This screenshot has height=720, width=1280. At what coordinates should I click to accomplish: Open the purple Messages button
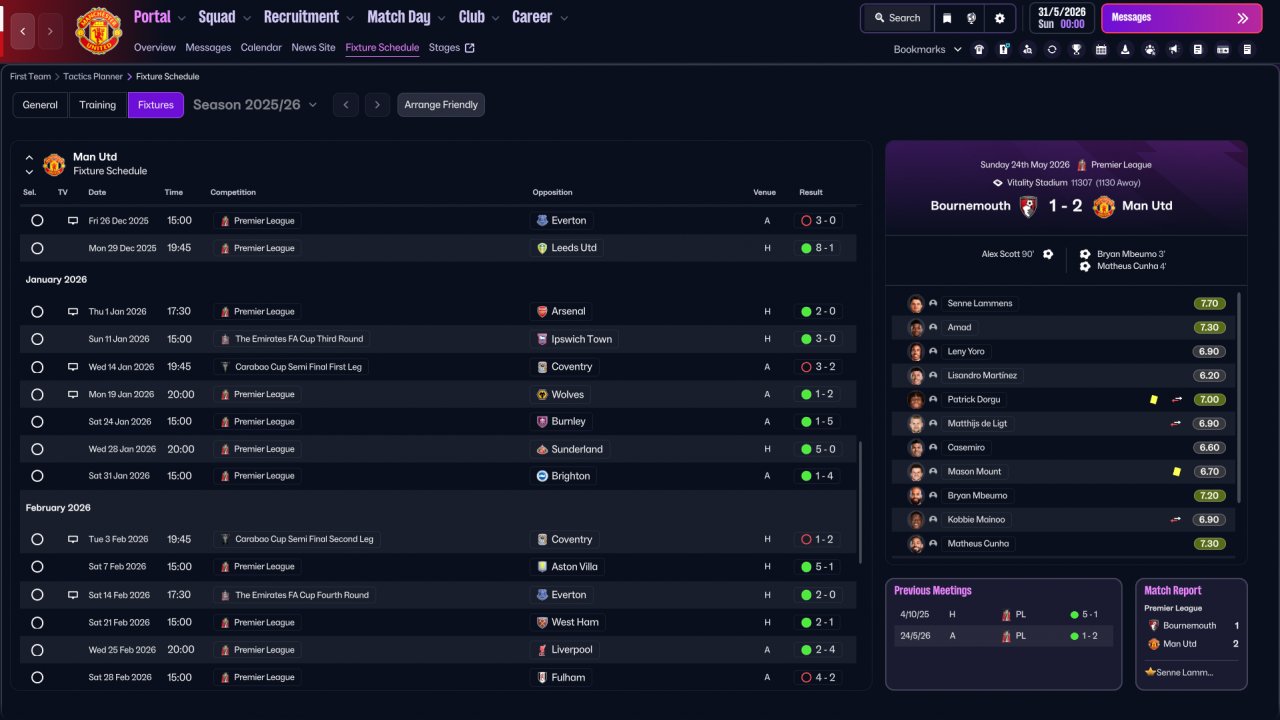pos(1181,18)
